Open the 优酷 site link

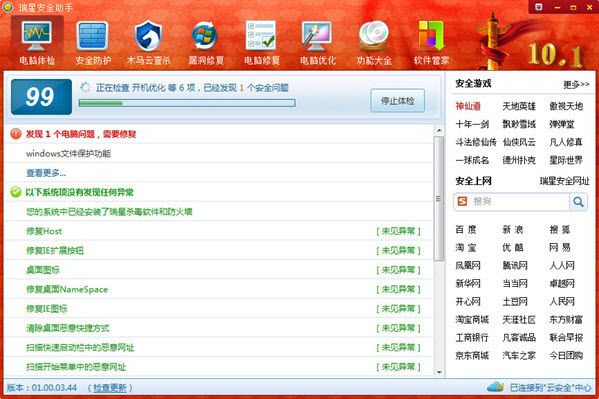tap(513, 247)
